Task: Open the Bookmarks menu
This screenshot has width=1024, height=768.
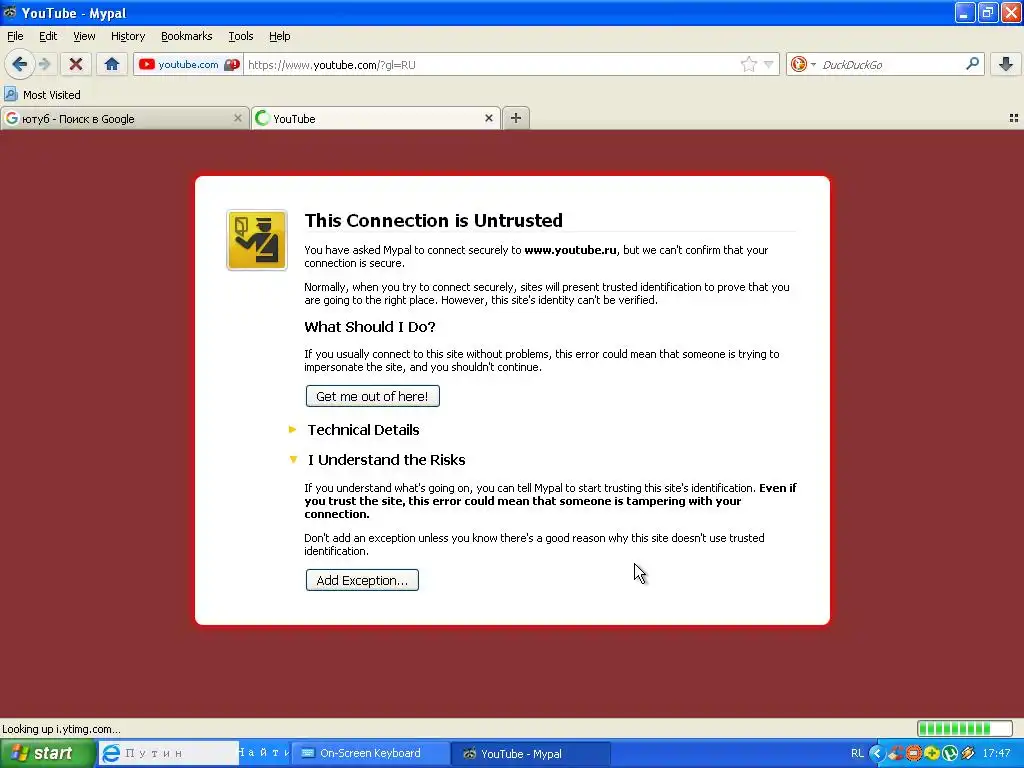Action: tap(187, 36)
